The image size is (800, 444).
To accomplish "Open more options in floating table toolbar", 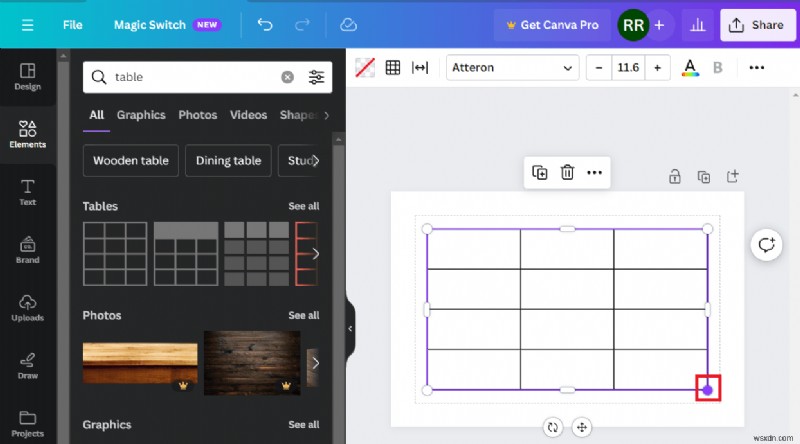I will point(594,172).
